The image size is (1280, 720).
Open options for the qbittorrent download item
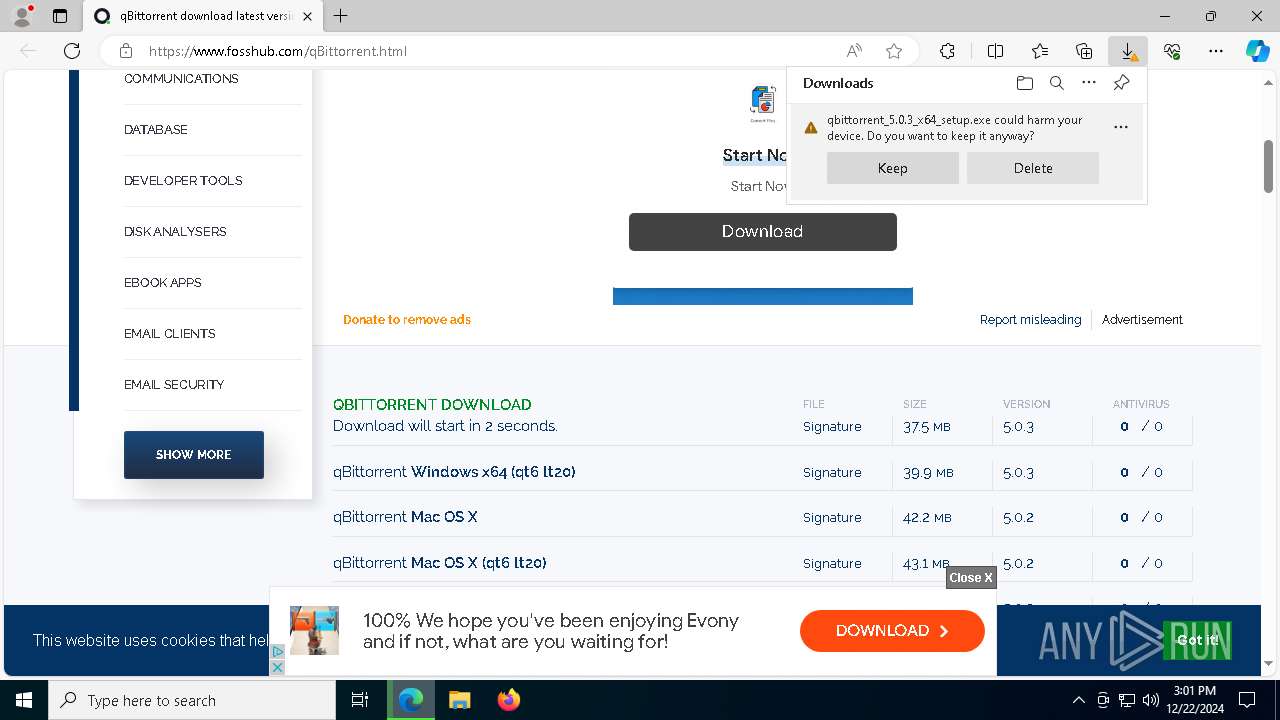coord(1121,127)
